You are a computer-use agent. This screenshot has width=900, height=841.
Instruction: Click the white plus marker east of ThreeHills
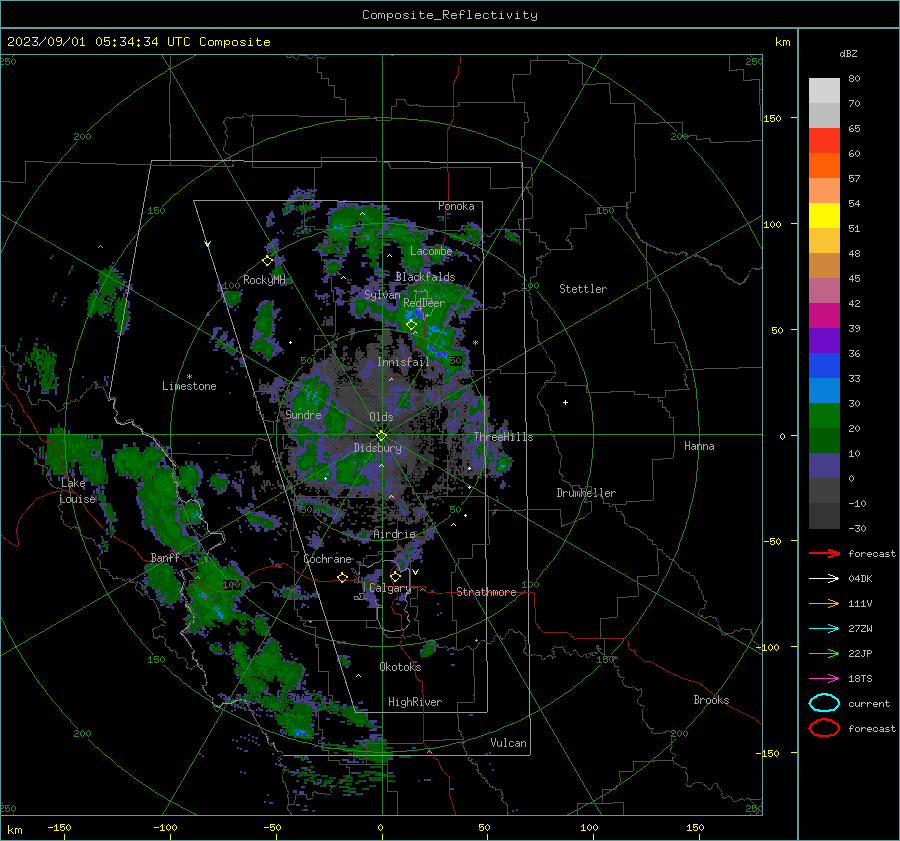[565, 402]
